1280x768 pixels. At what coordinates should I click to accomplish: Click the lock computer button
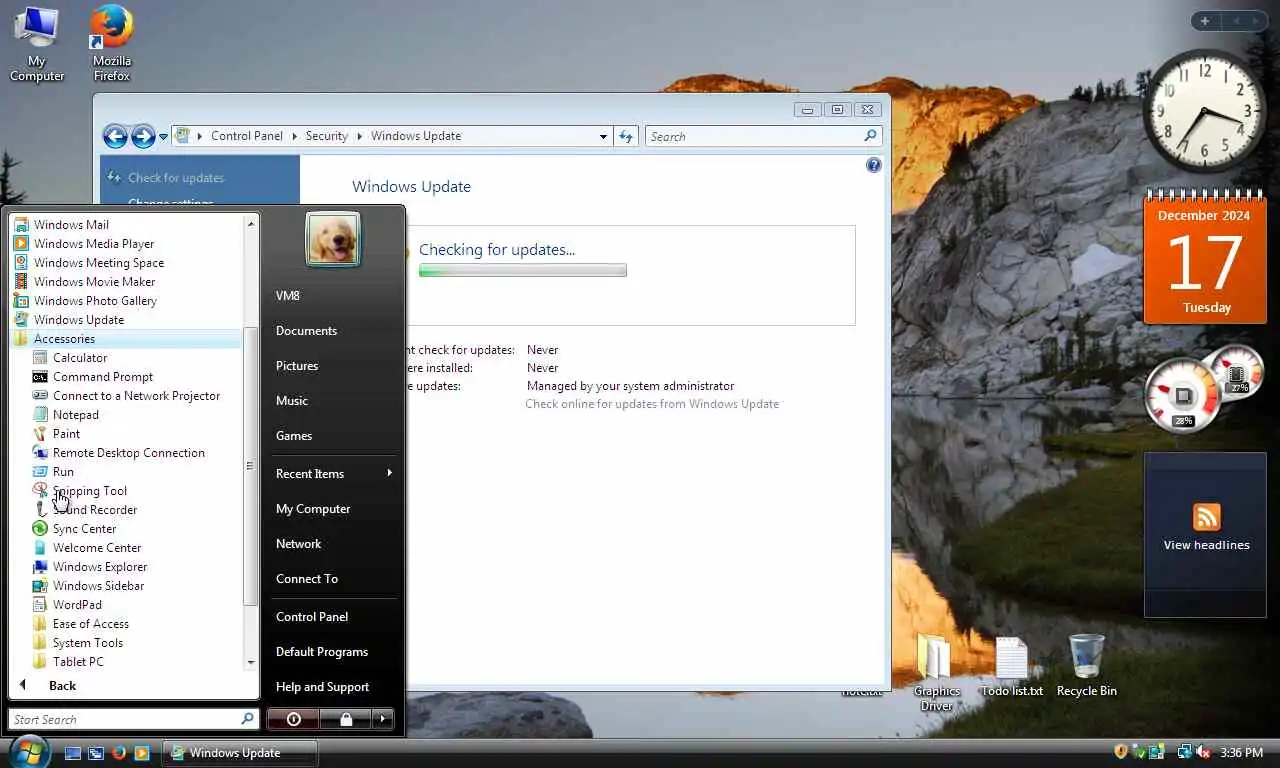pos(346,719)
